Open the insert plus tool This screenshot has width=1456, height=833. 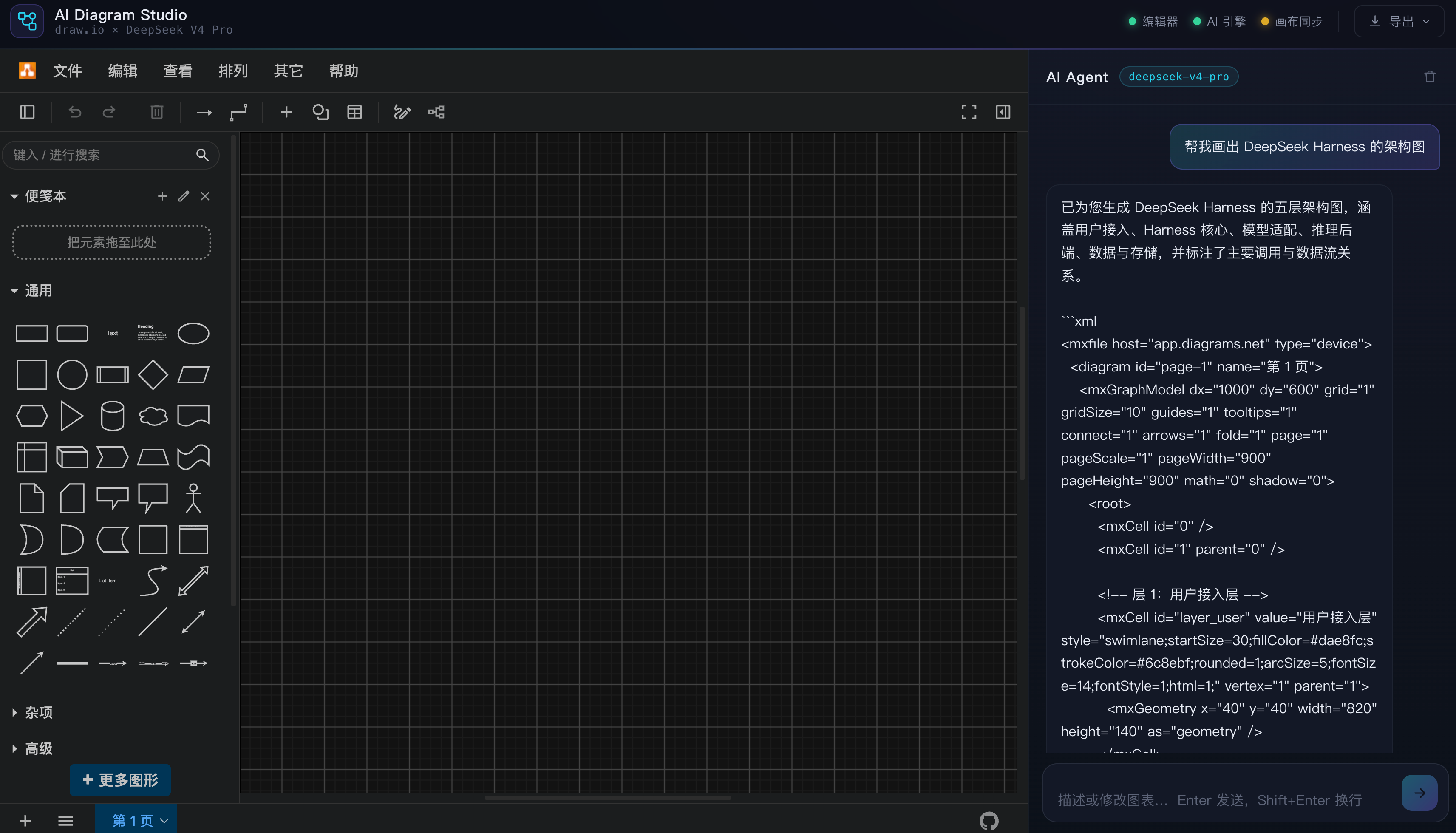[286, 112]
